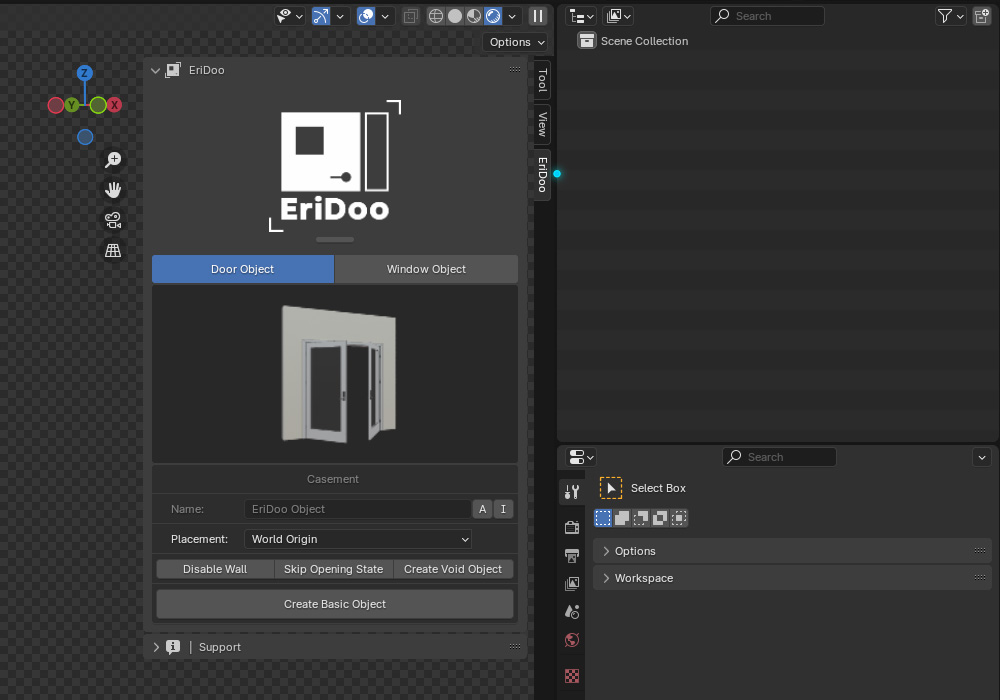
Task: Click the EriDoo Object name field
Action: [x=356, y=509]
